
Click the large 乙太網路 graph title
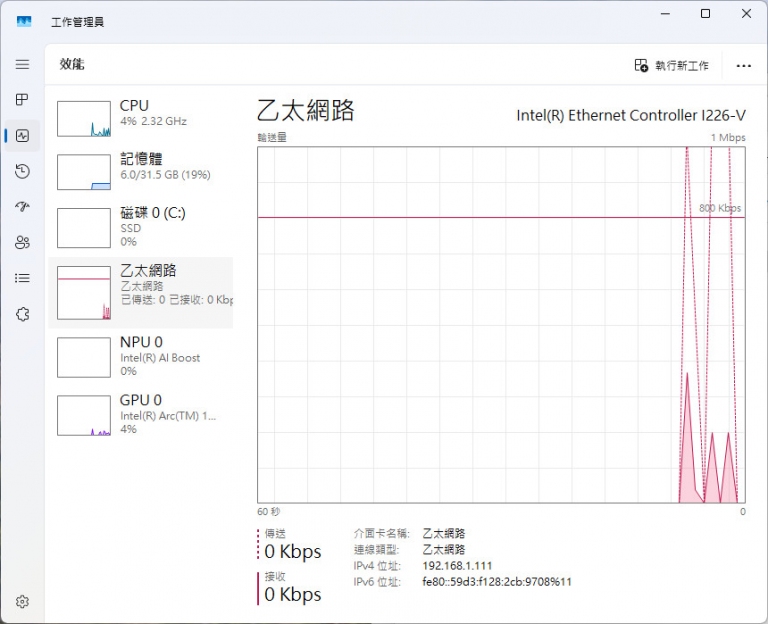tap(306, 110)
